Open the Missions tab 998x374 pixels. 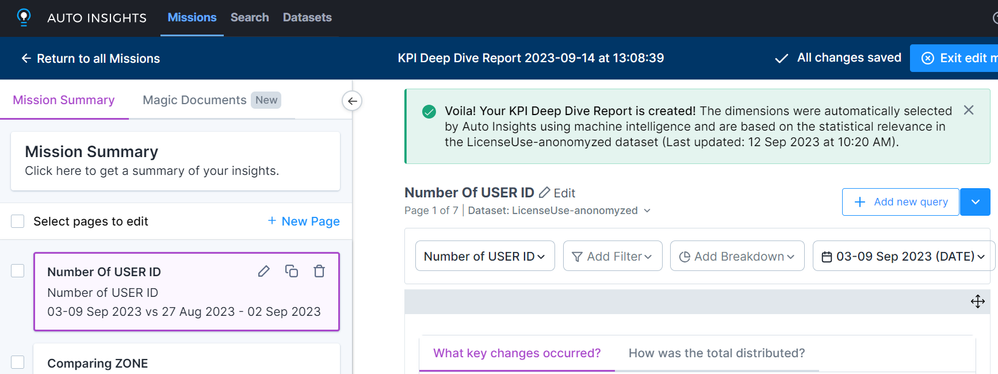coord(192,18)
